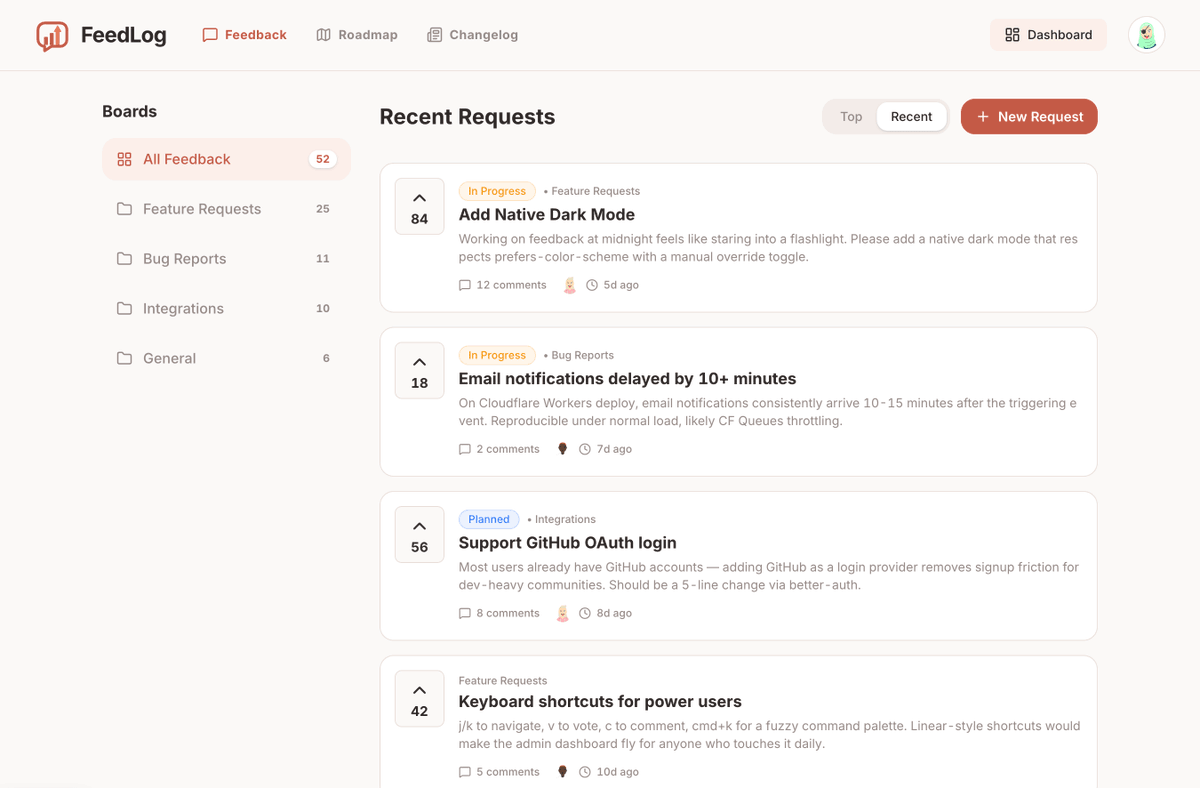Select the General board
1200x788 pixels.
[x=226, y=358]
